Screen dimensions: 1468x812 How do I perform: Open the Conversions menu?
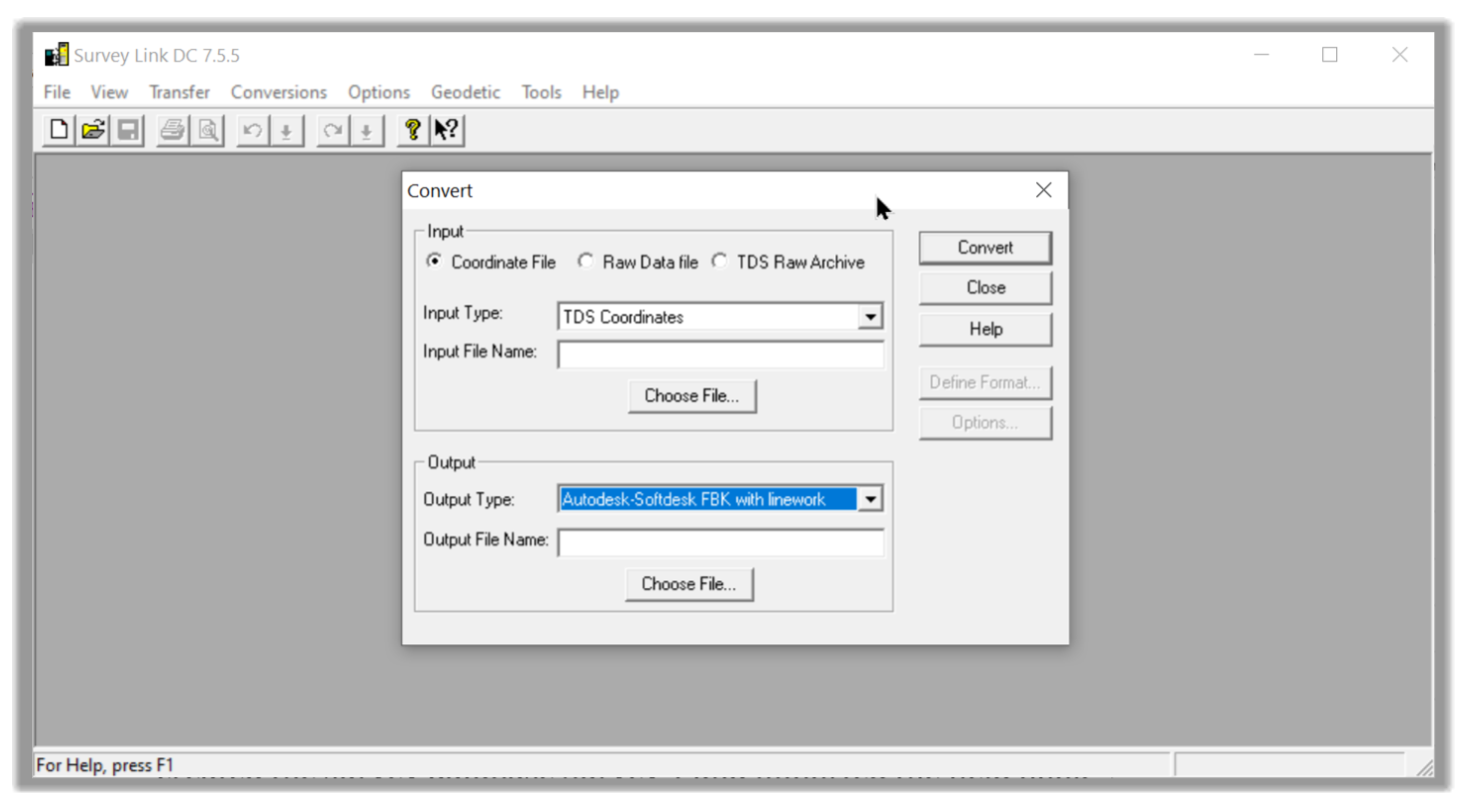pyautogui.click(x=279, y=92)
